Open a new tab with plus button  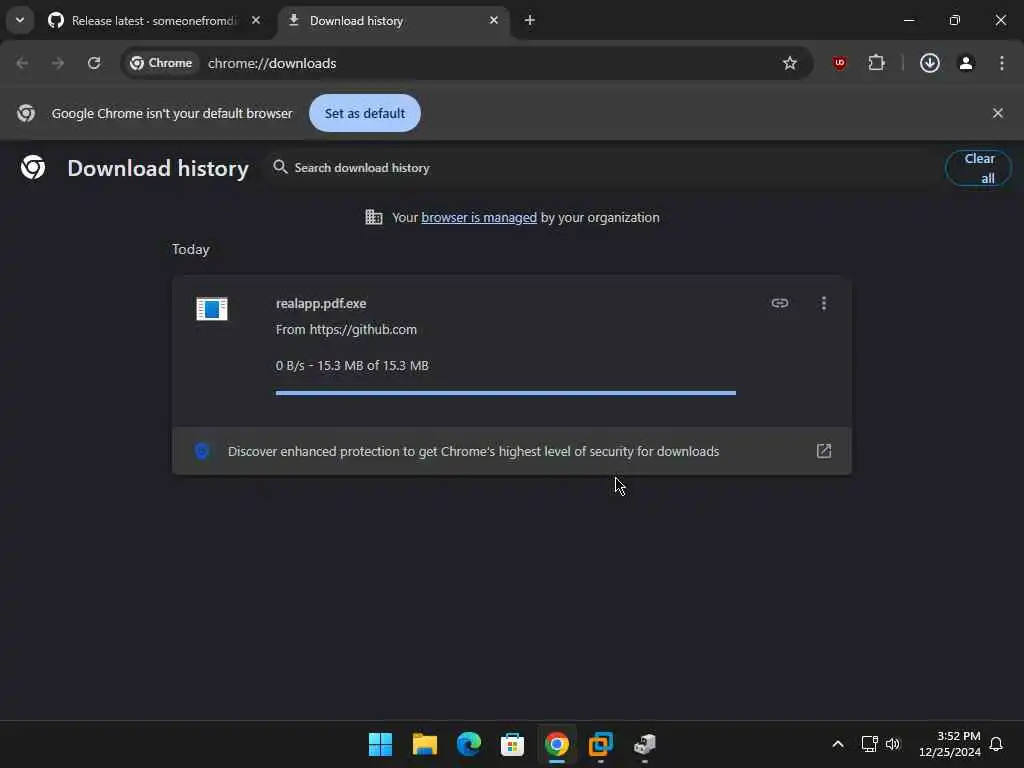(530, 20)
